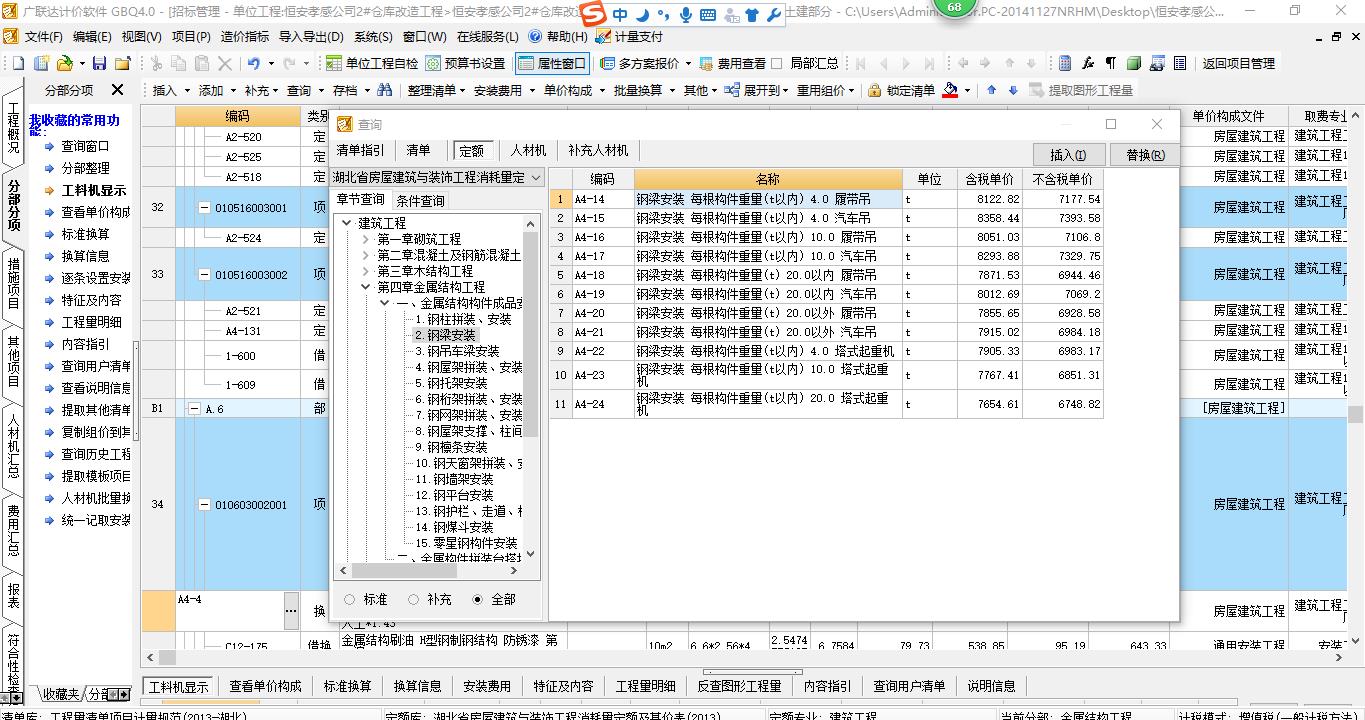Select result row A4-16 in query dialog
The image size is (1365, 720).
(826, 237)
